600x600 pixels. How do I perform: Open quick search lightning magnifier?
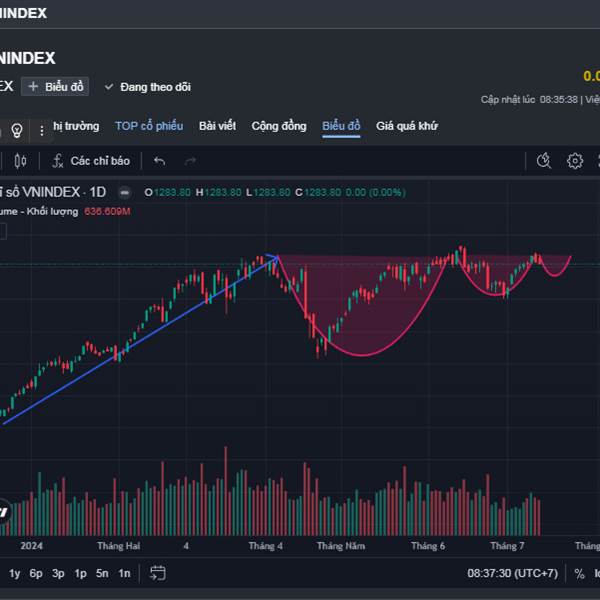(x=544, y=161)
